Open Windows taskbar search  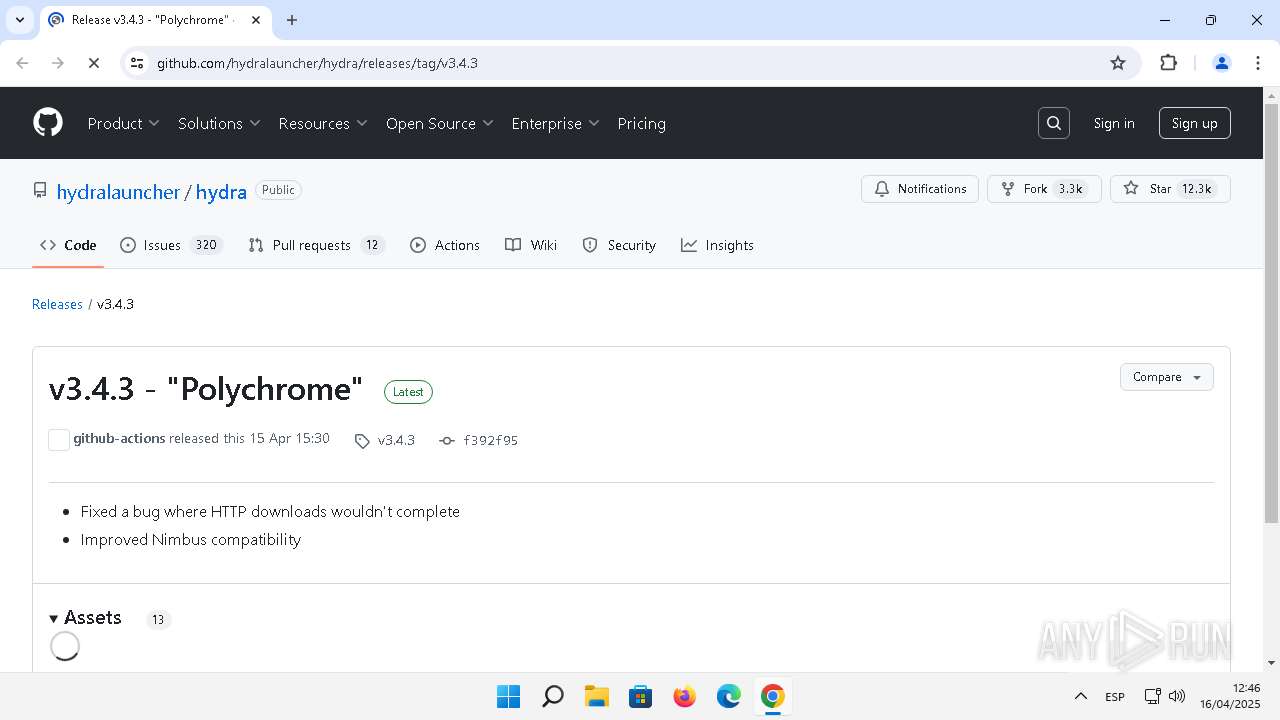[x=552, y=696]
